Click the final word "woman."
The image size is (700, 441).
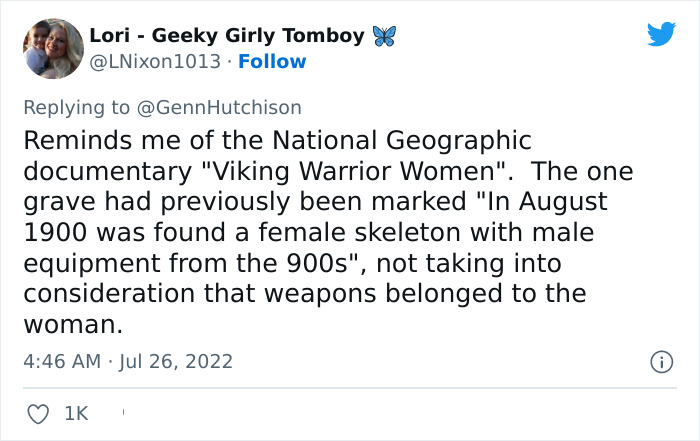point(73,325)
